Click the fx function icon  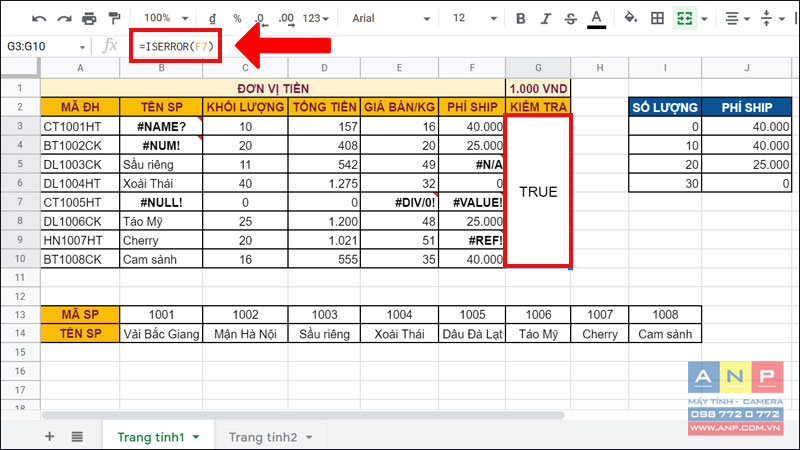tap(109, 46)
